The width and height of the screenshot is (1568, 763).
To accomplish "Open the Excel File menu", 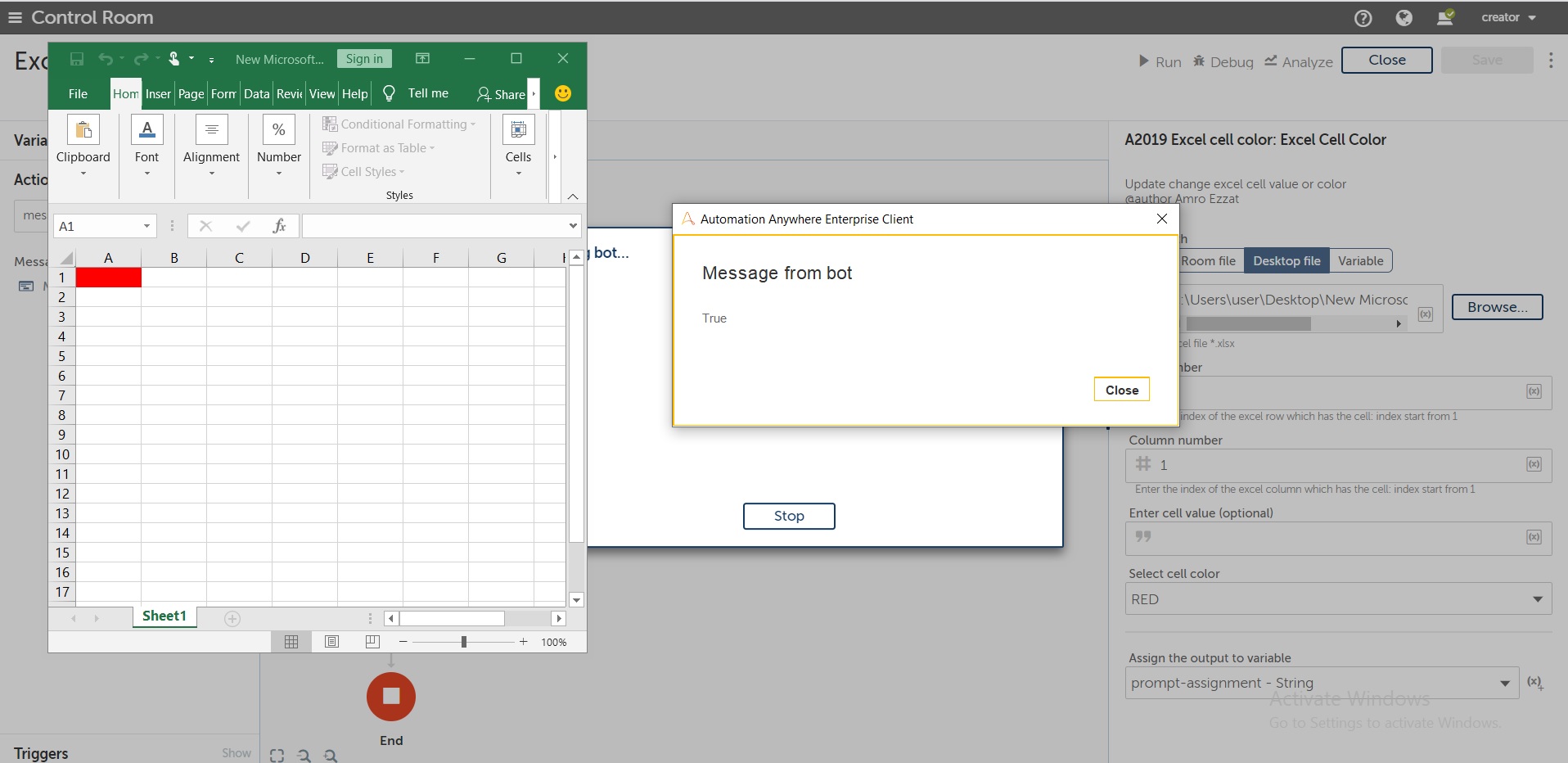I will coord(78,94).
